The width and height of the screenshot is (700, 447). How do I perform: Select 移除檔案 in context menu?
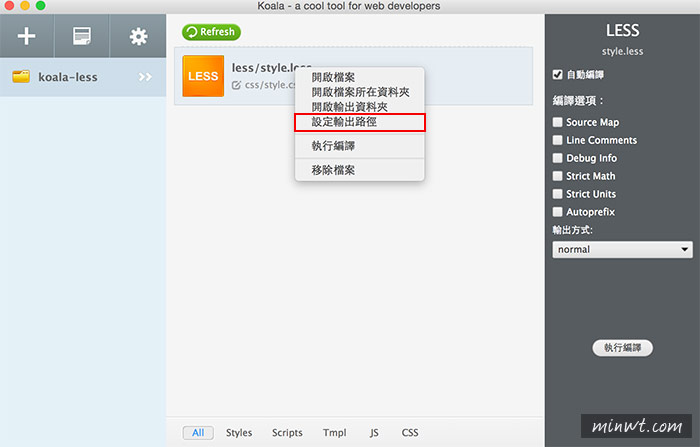pyautogui.click(x=360, y=170)
